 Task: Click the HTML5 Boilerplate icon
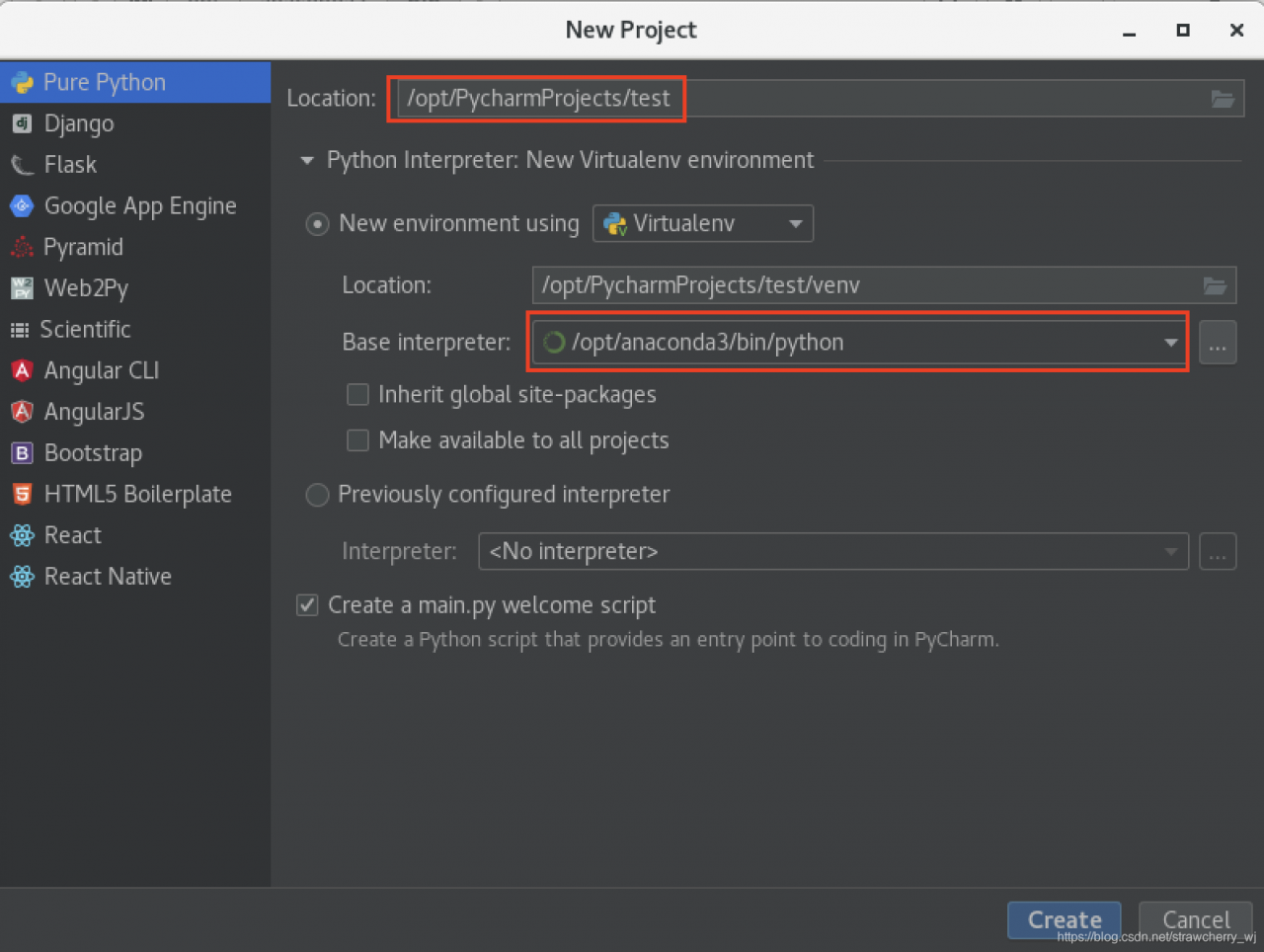pyautogui.click(x=22, y=494)
